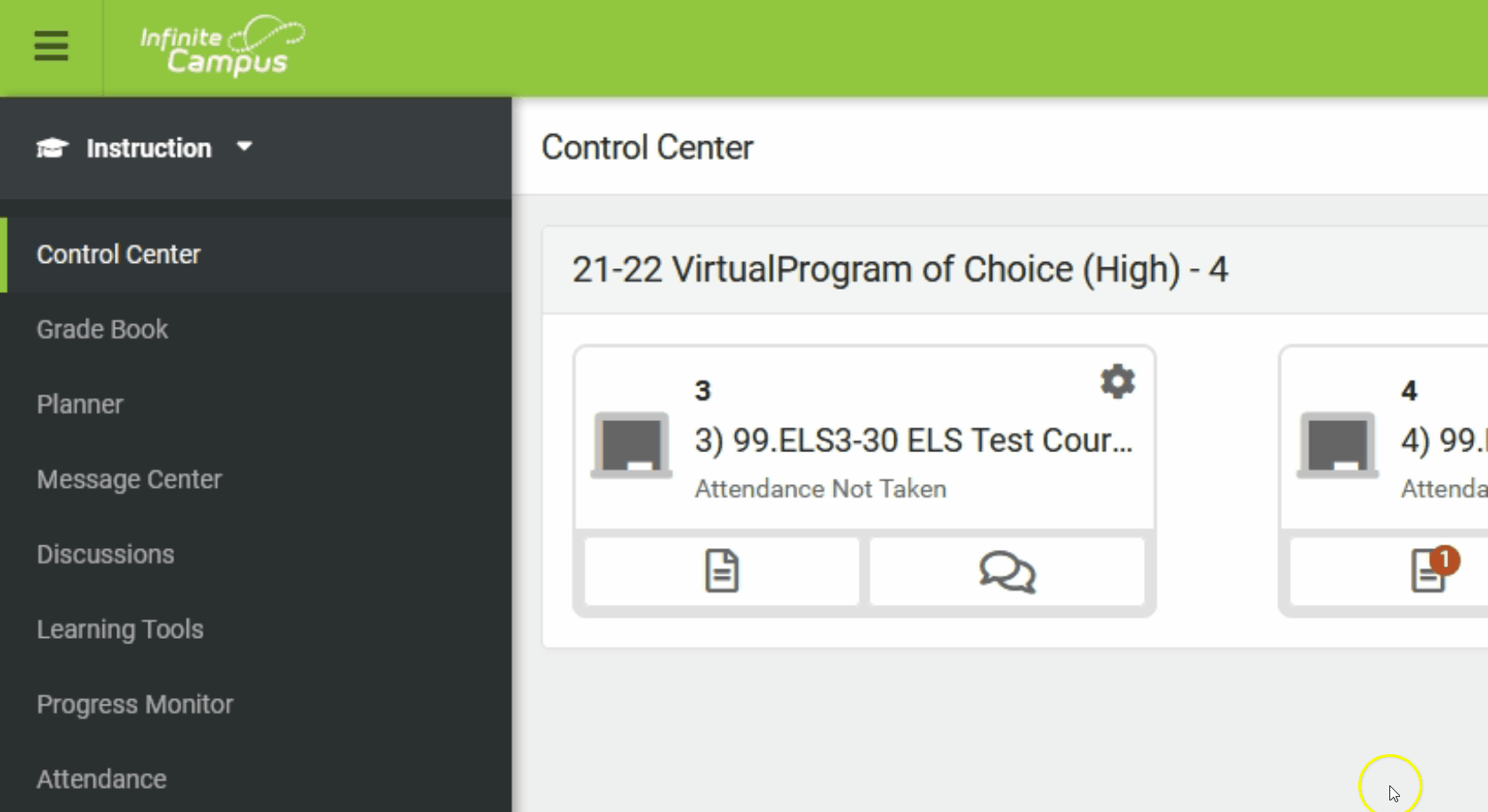Click section 3 classroom attendance icon
This screenshot has height=812, width=1488.
point(632,445)
